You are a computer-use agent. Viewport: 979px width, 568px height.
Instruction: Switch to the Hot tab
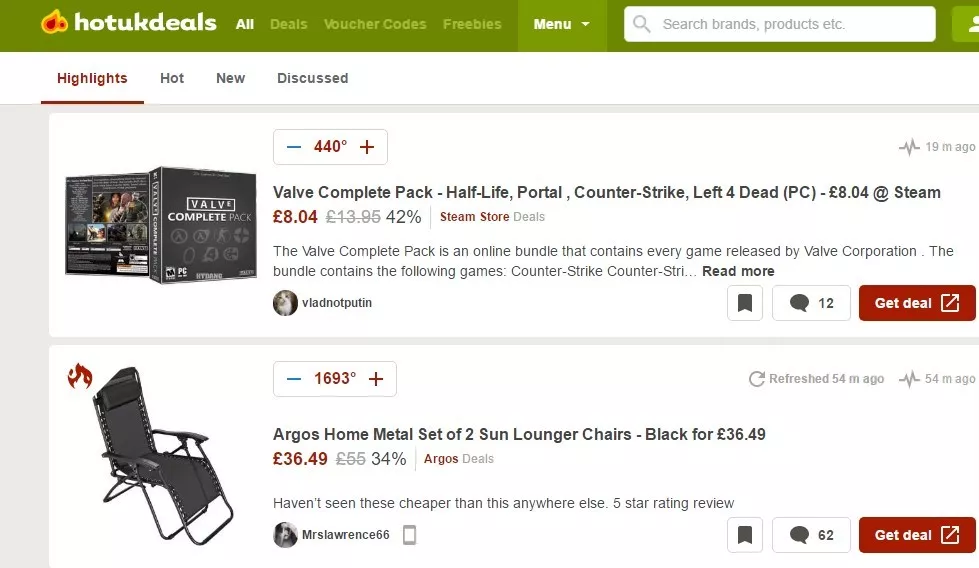172,78
